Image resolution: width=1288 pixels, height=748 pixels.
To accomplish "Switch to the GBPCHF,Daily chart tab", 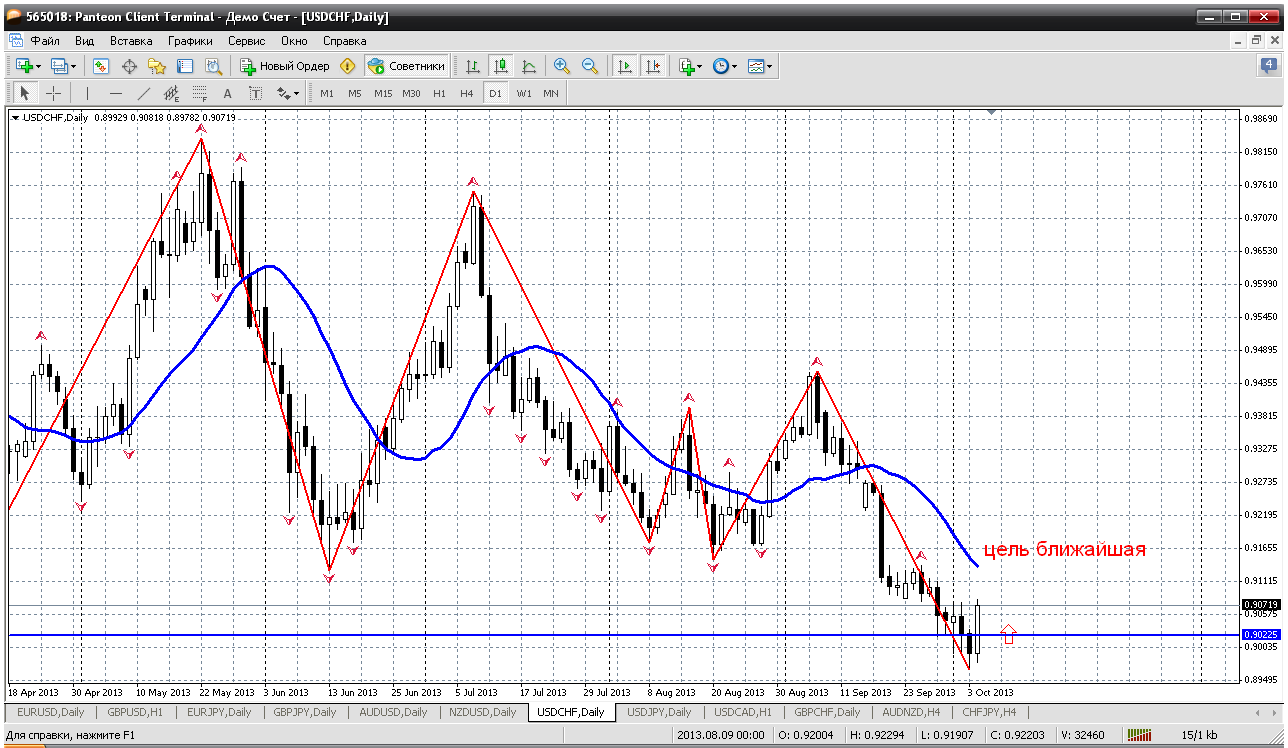I will [825, 712].
